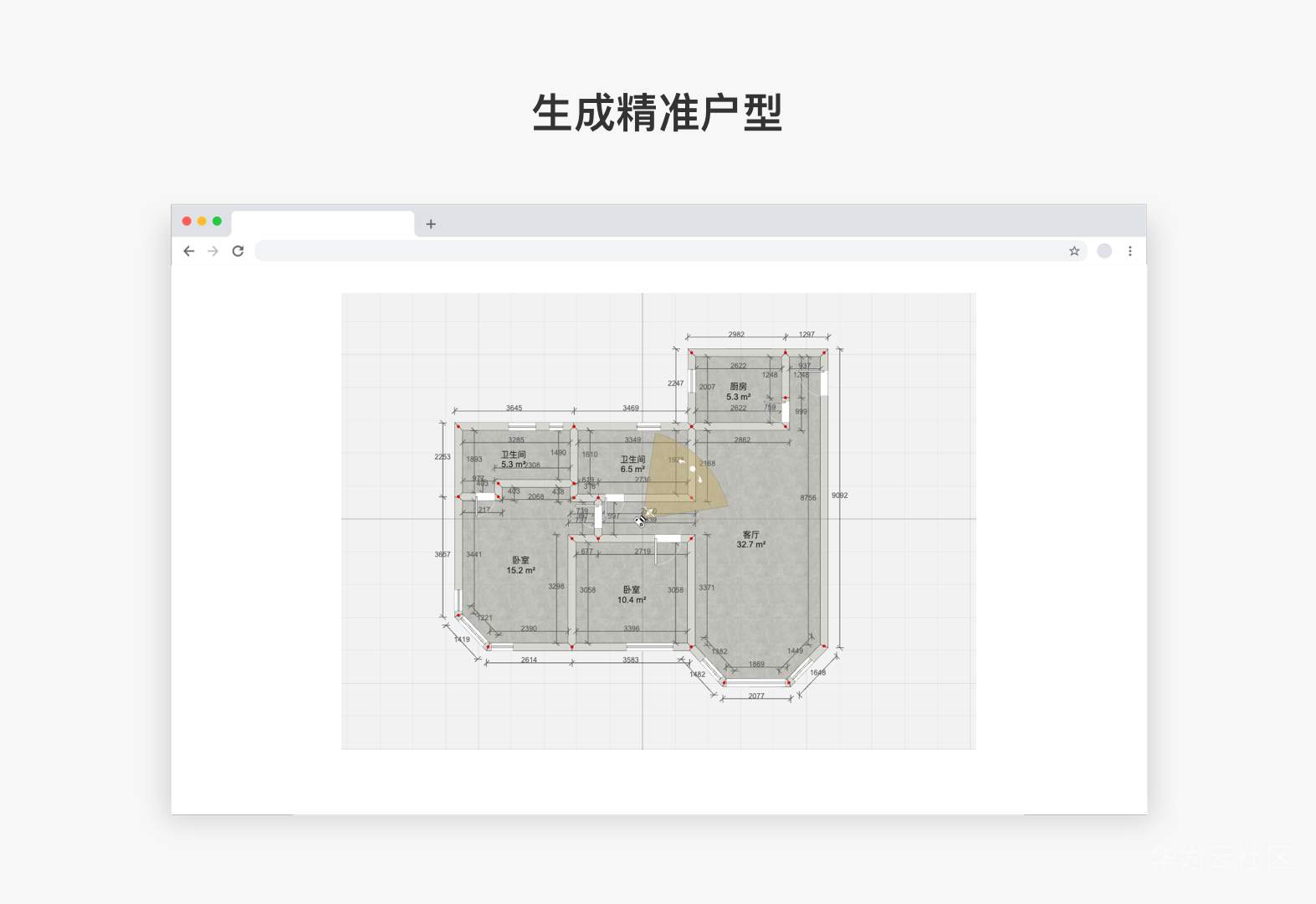1316x904 pixels.
Task: Click the 2077 bay window dimension
Action: pos(756,696)
